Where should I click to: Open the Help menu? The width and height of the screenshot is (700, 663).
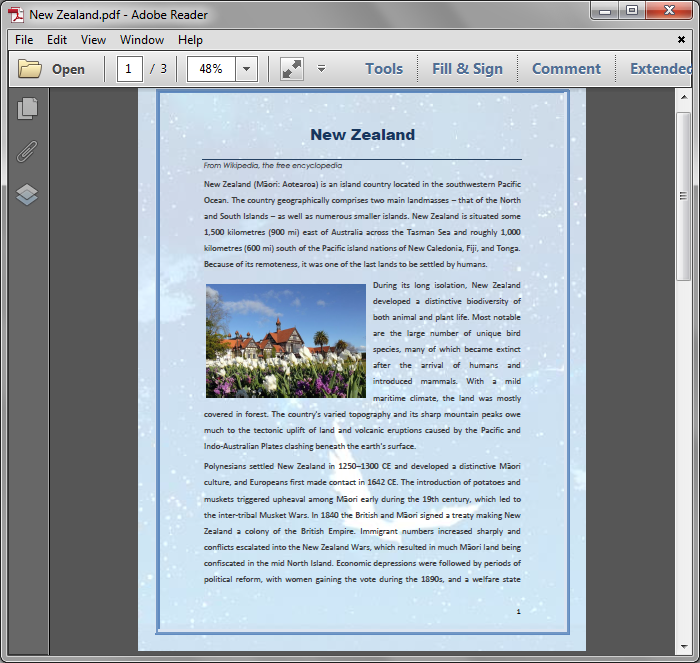point(190,40)
